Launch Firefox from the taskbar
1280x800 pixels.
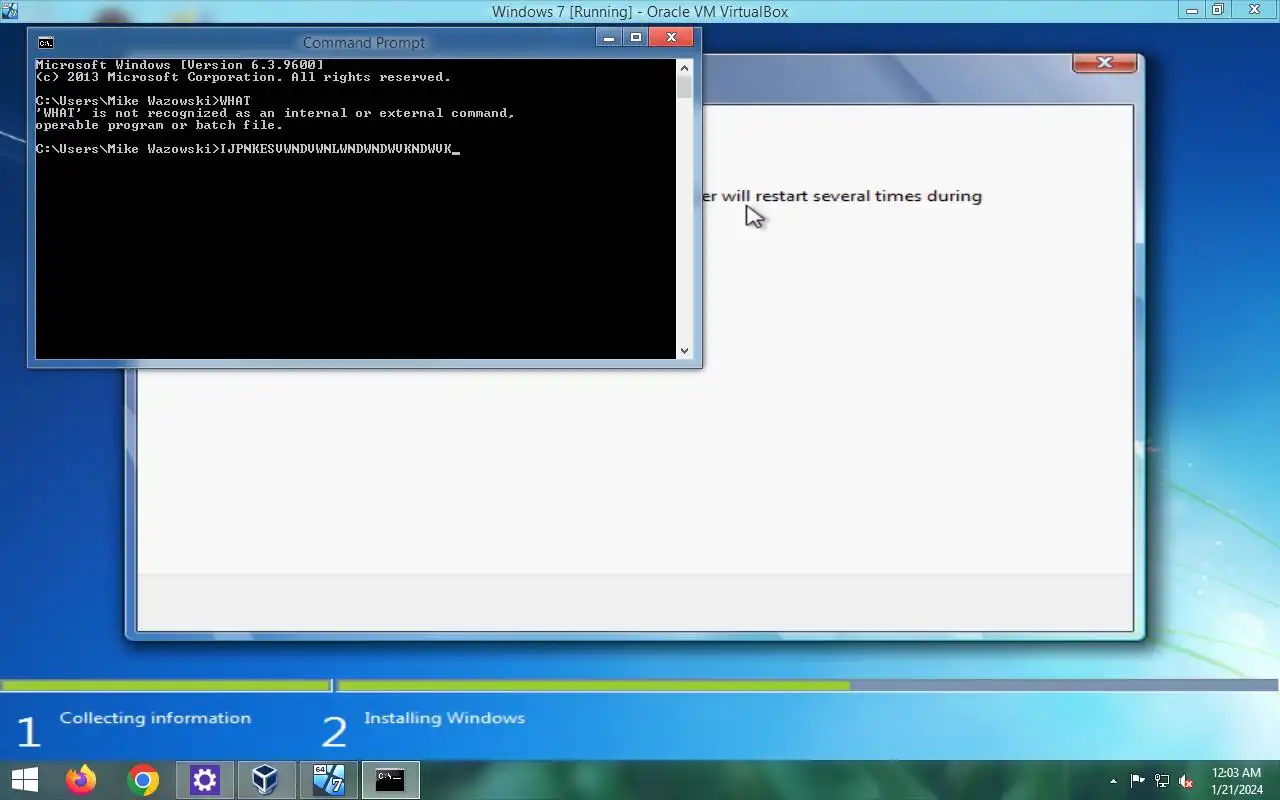(81, 780)
